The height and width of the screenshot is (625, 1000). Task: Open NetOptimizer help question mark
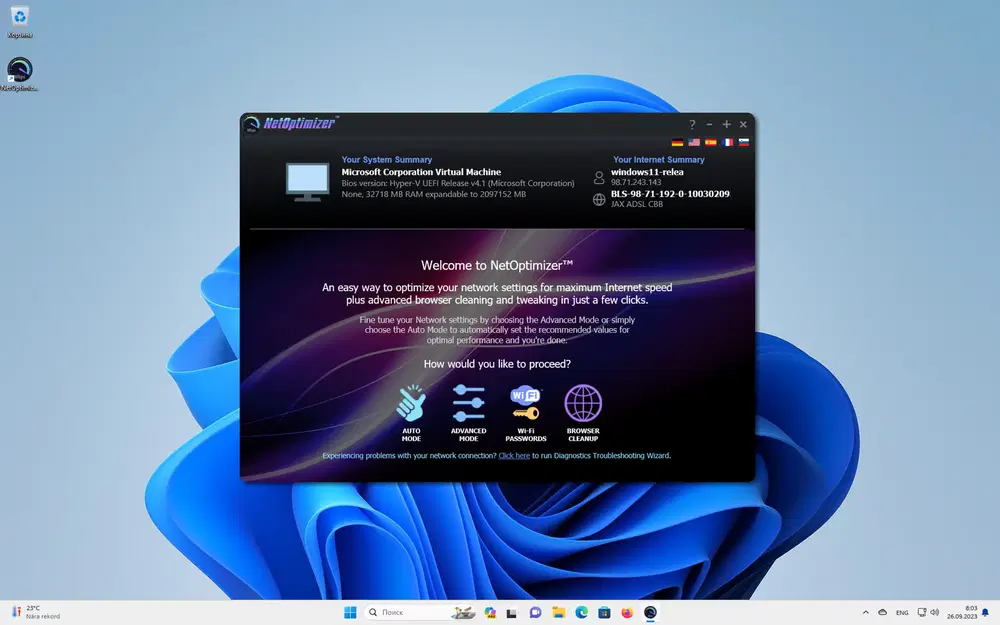[692, 124]
